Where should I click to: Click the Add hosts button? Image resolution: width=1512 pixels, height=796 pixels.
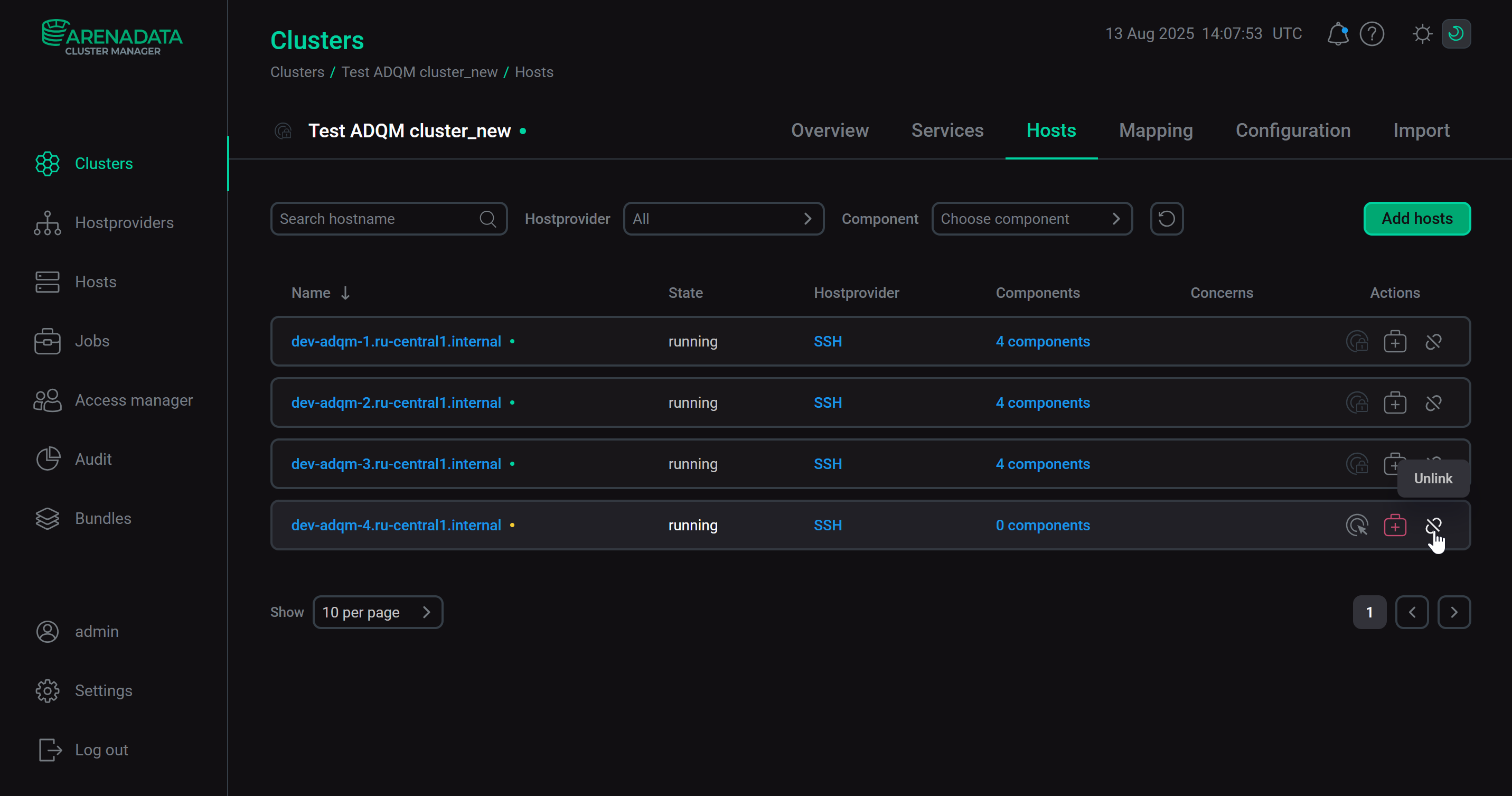point(1416,219)
